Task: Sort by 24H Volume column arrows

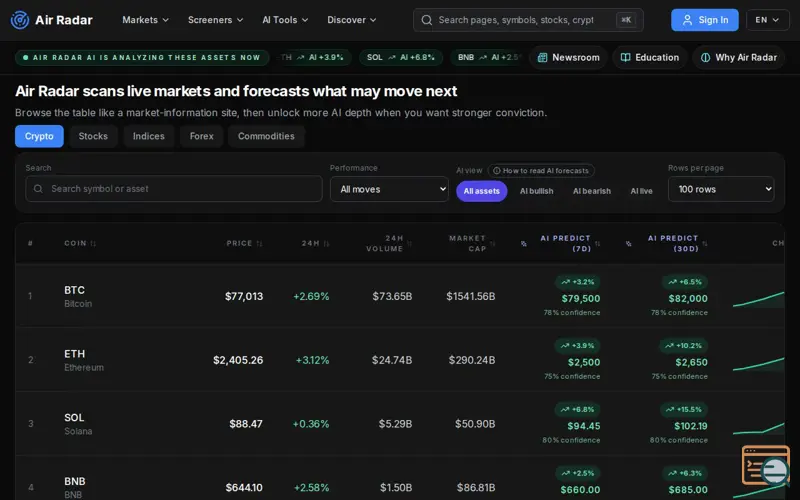Action: [x=409, y=243]
